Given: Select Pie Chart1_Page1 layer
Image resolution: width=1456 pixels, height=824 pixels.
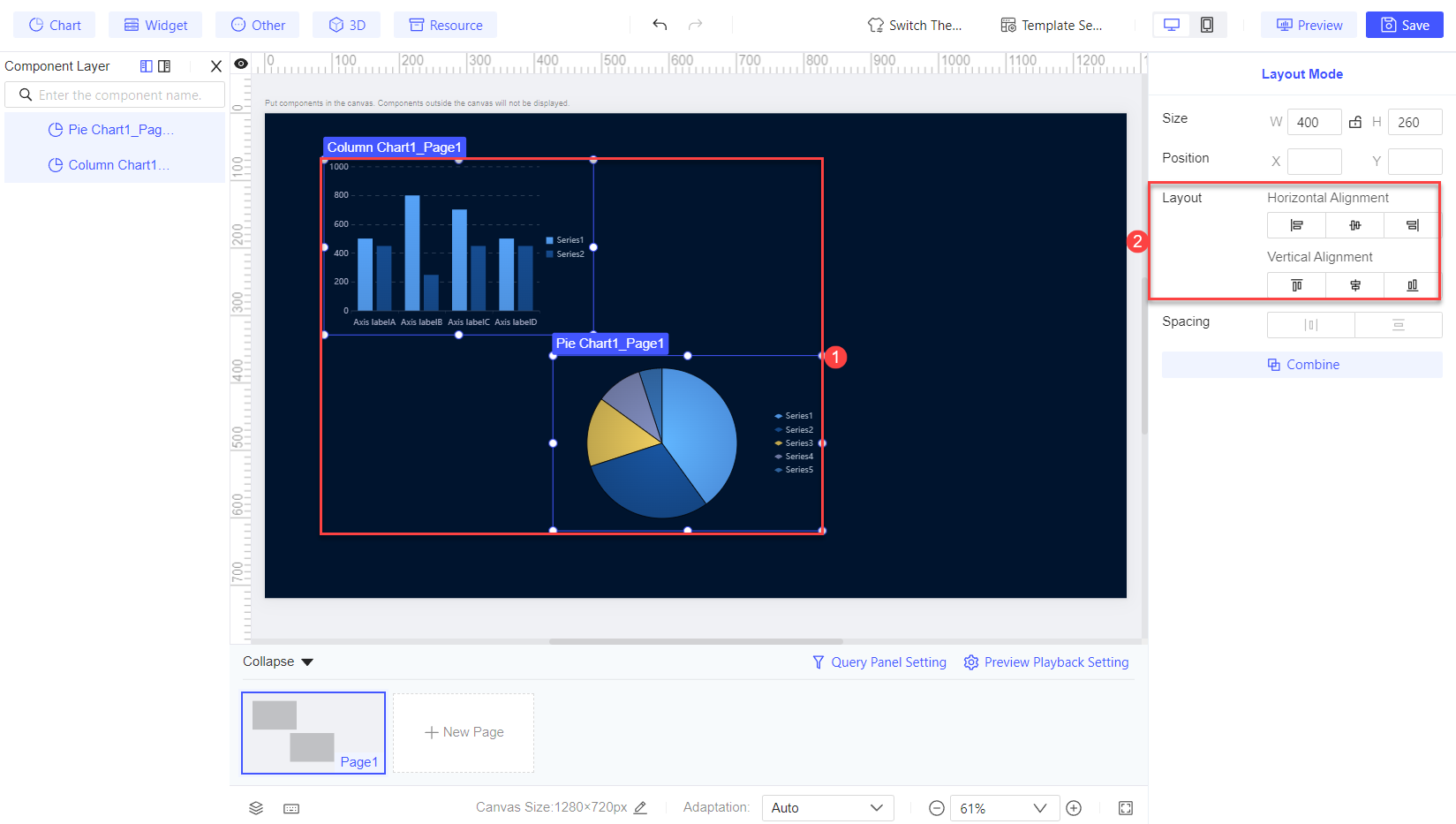Looking at the screenshot, I should pos(115,130).
